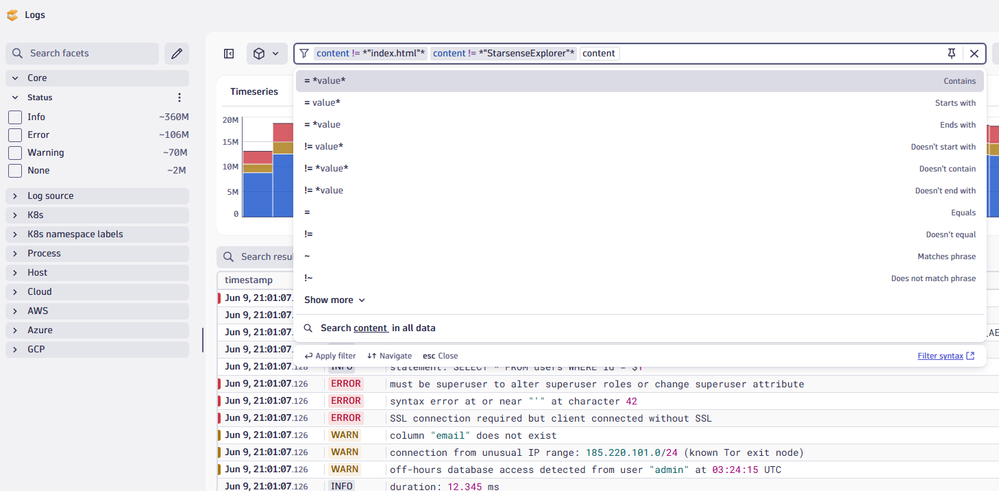Pin the filter with the pin icon
This screenshot has width=999, height=491.
(951, 53)
